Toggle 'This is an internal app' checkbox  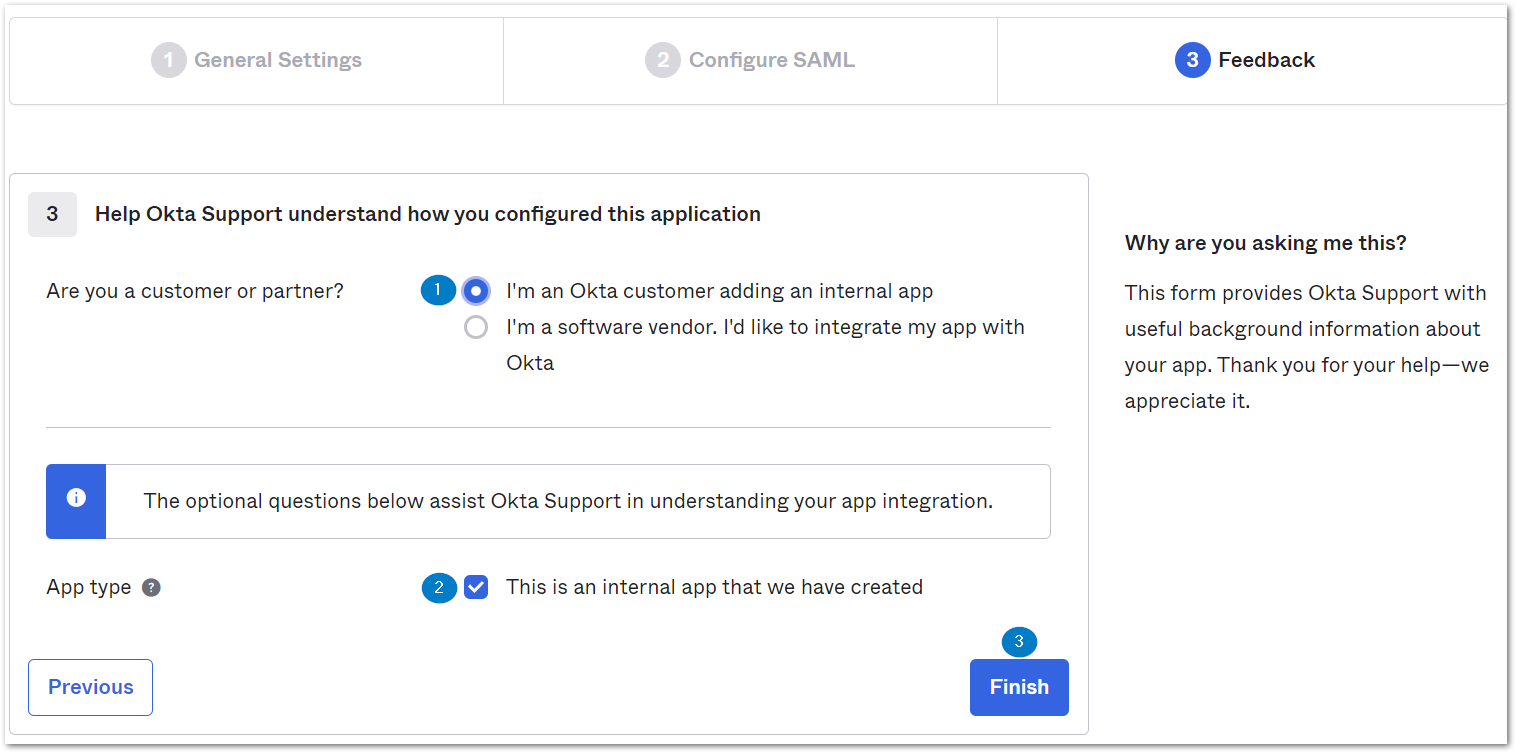click(x=476, y=587)
